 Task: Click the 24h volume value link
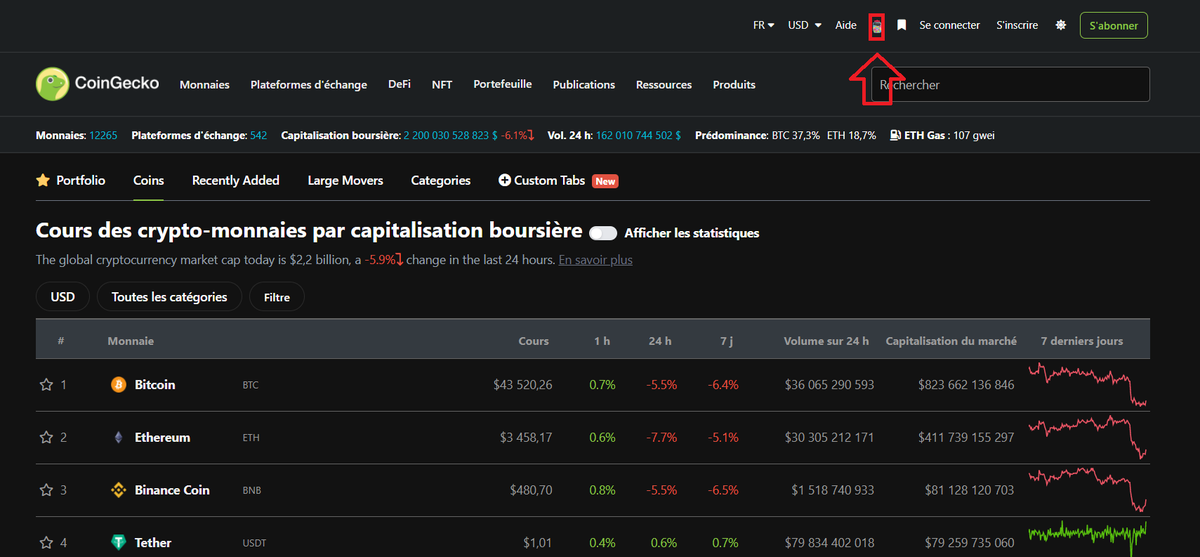tap(638, 135)
